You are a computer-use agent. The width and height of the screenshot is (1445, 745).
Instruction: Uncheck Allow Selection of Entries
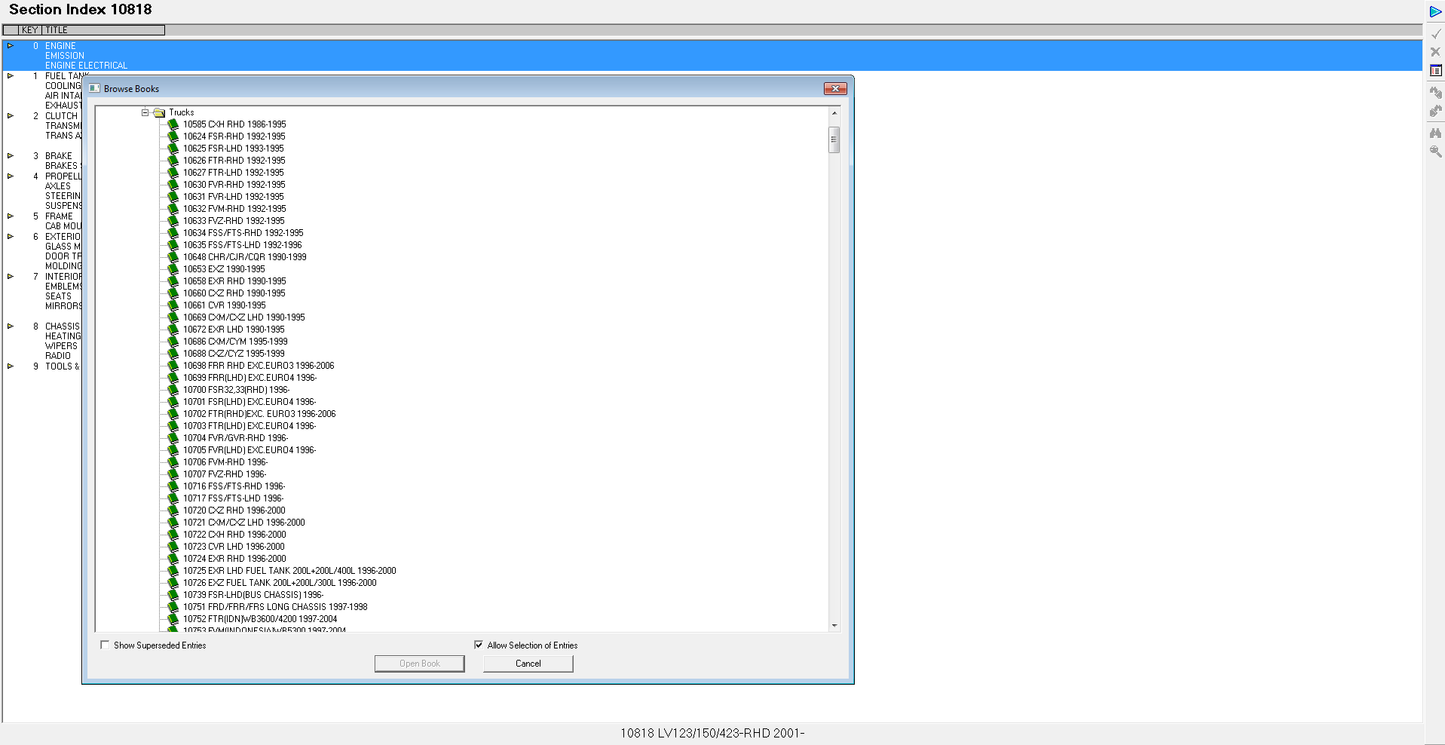[x=479, y=645]
